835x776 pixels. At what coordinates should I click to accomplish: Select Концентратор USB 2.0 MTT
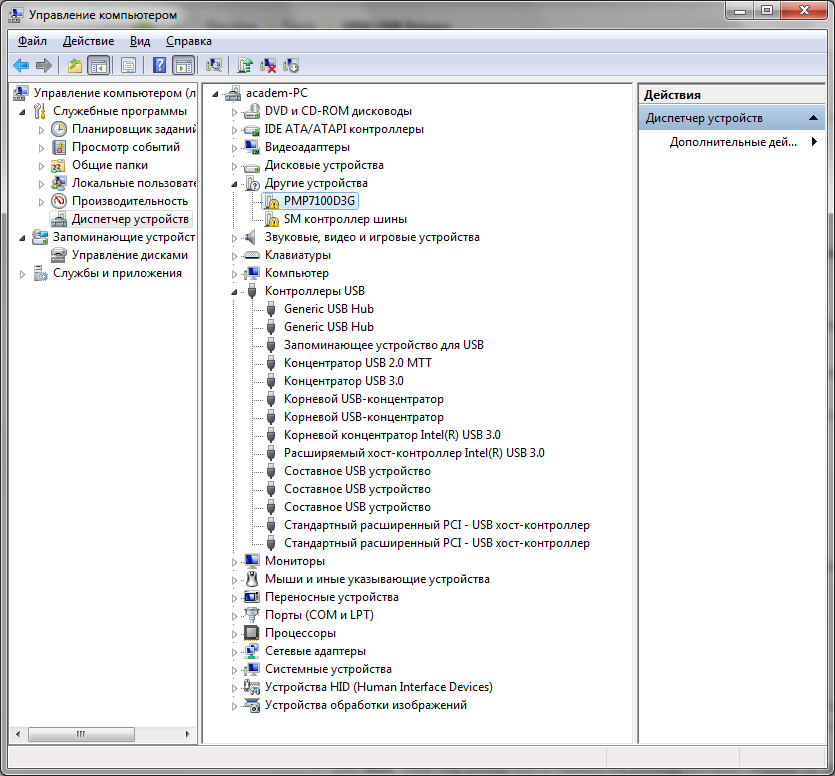357,363
